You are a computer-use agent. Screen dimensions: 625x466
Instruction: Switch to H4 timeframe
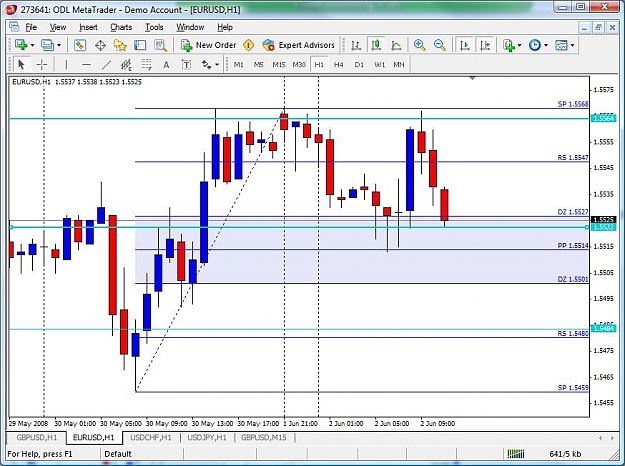339,65
